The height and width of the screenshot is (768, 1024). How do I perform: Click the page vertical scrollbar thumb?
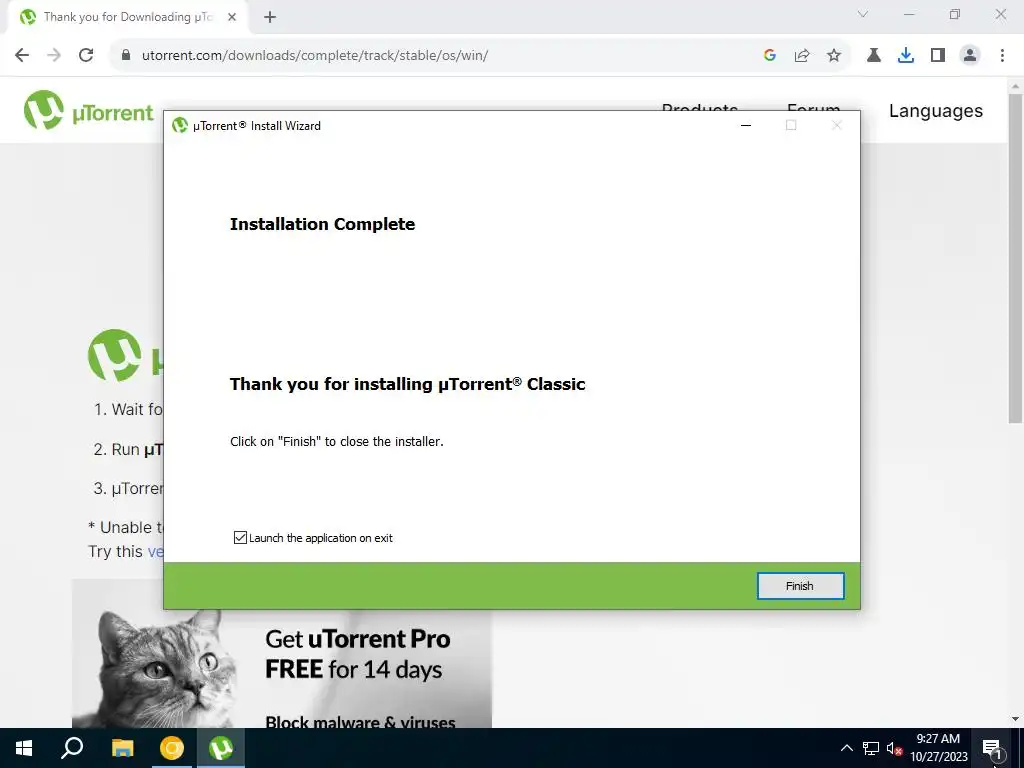click(x=1015, y=258)
